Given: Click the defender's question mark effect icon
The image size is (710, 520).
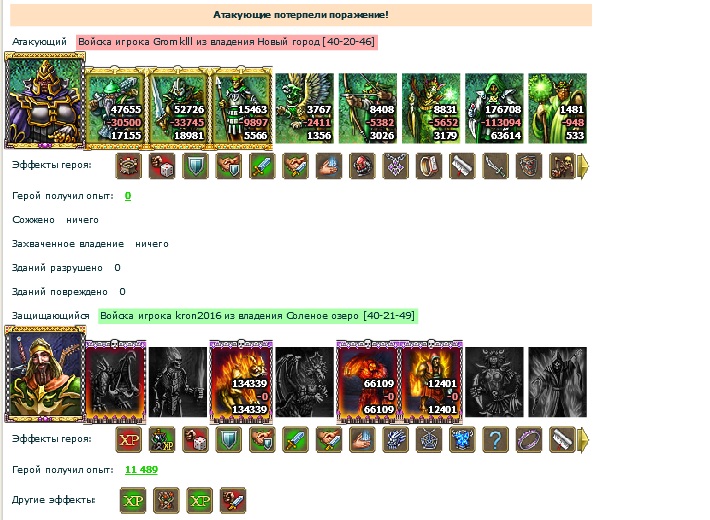Looking at the screenshot, I should coord(495,439).
